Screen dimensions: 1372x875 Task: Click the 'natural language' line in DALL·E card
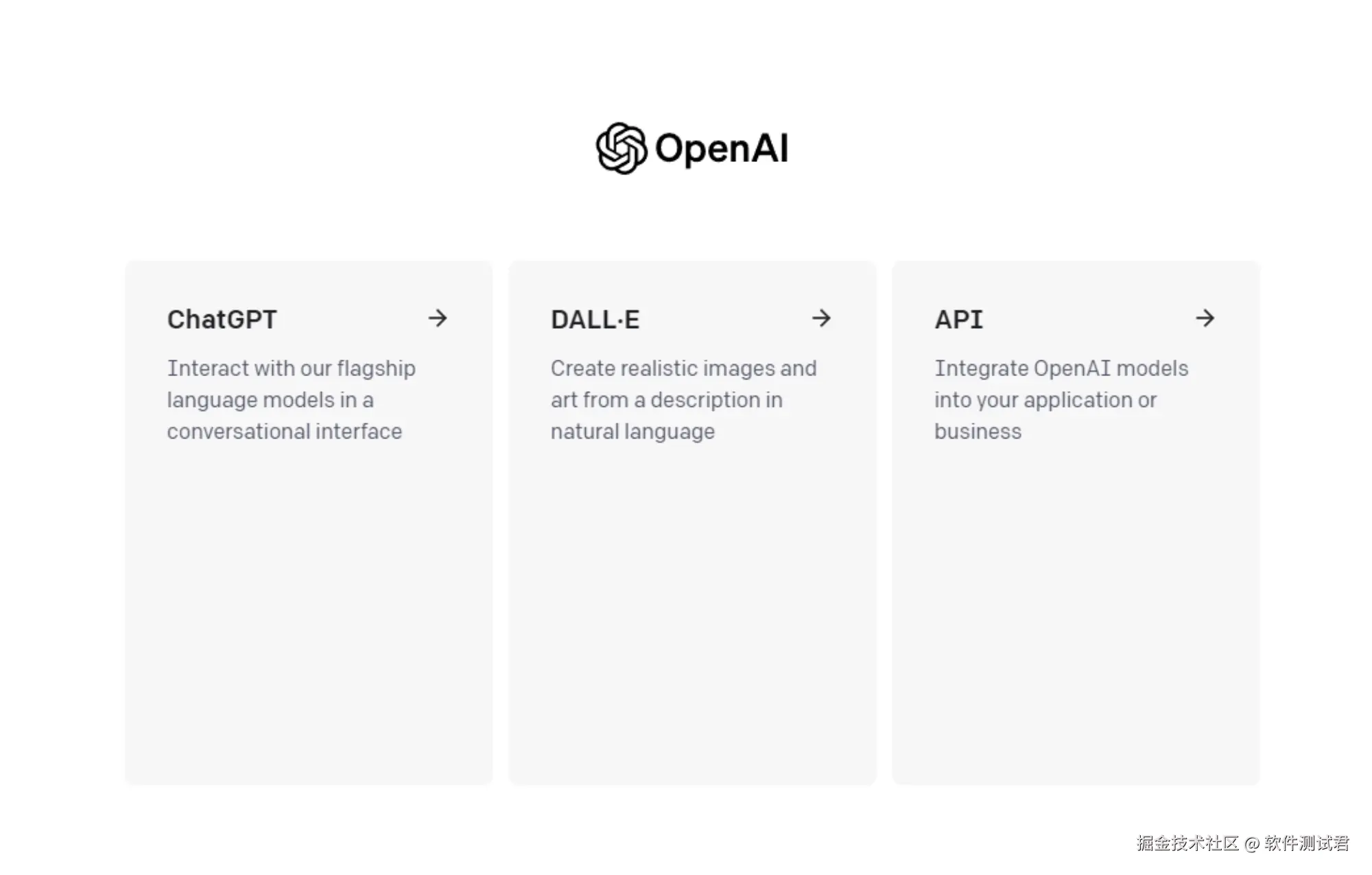[632, 432]
